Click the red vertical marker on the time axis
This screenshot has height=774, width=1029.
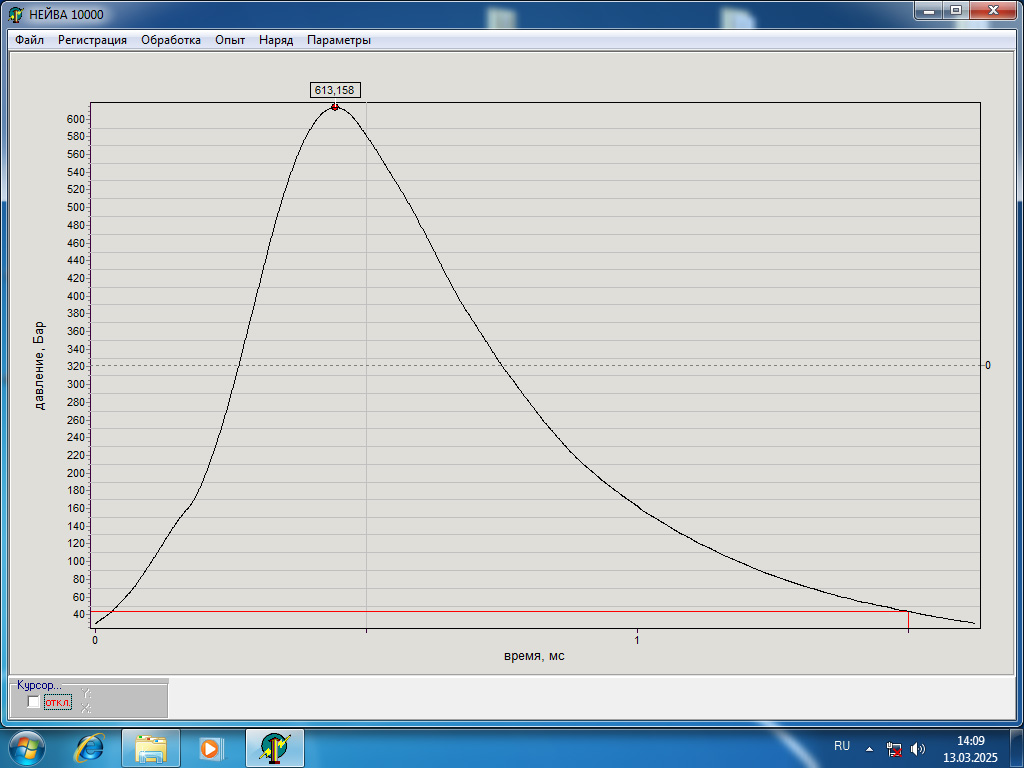pos(908,620)
